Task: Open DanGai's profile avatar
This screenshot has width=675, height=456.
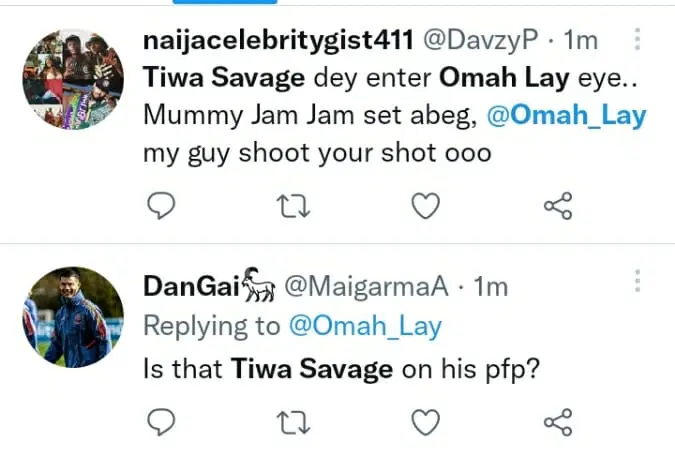Action: tap(72, 316)
